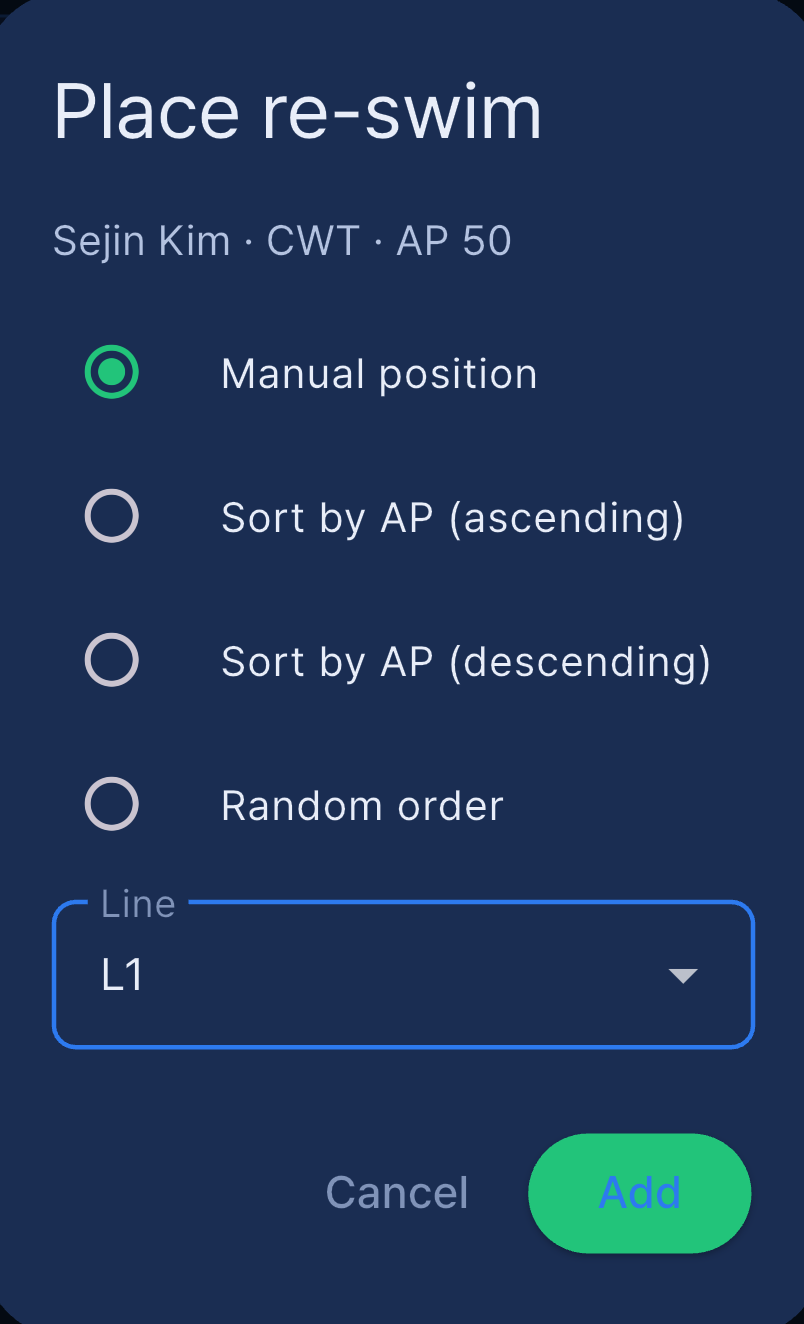Image resolution: width=804 pixels, height=1324 pixels.
Task: Click the CWT discipline text in subtitle
Action: [x=313, y=241]
